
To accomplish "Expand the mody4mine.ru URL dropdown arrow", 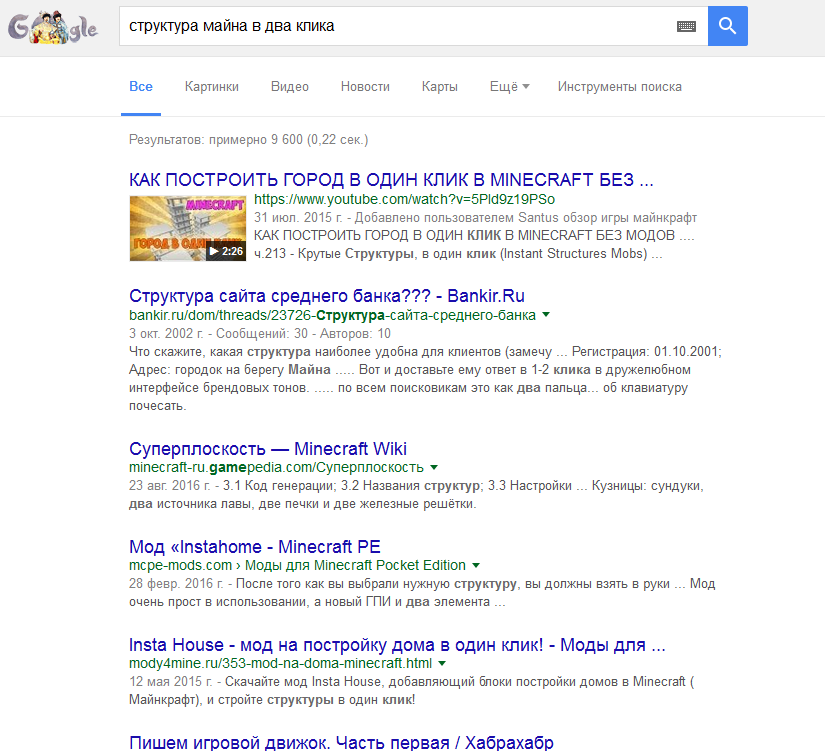I will pos(442,663).
